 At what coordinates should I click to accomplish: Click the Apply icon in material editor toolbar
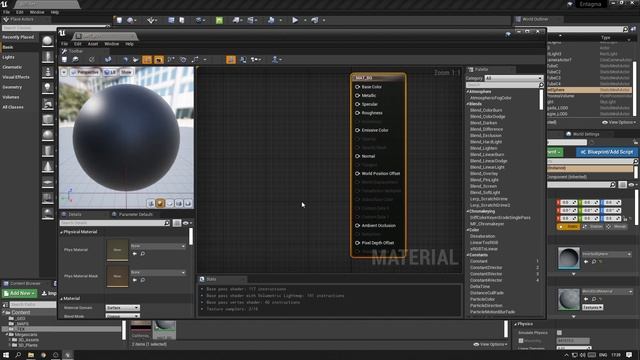pyautogui.click(x=91, y=60)
